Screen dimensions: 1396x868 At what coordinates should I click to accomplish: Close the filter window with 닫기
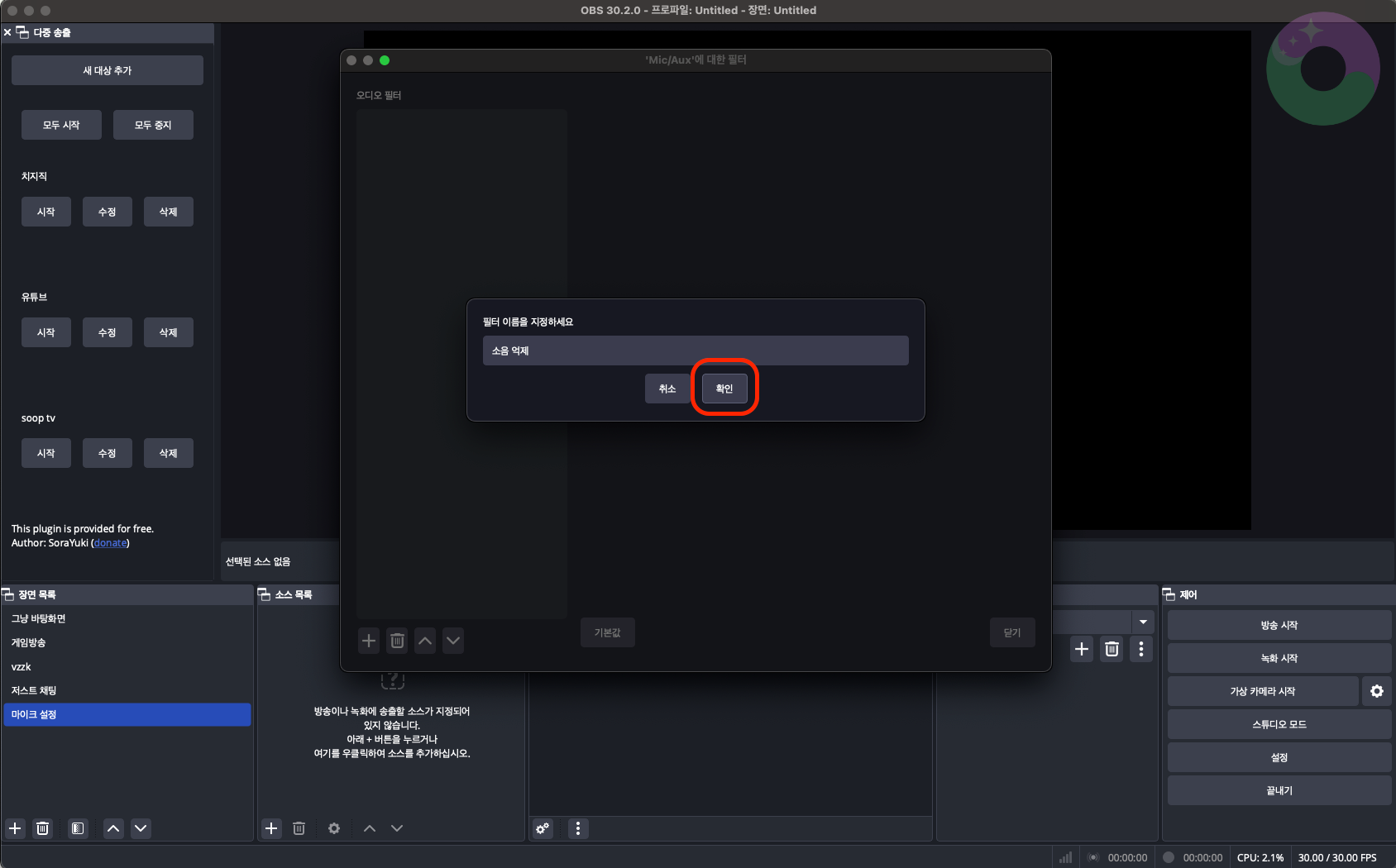(1012, 632)
